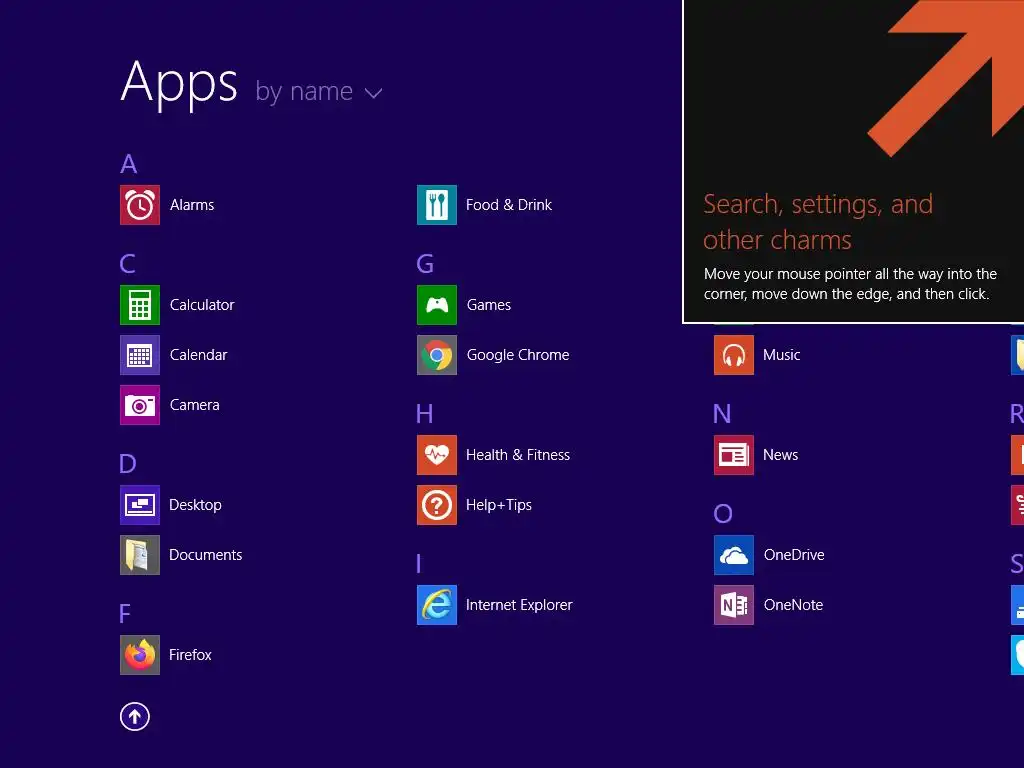Select the letter H group header
The width and height of the screenshot is (1024, 768).
pos(424,414)
